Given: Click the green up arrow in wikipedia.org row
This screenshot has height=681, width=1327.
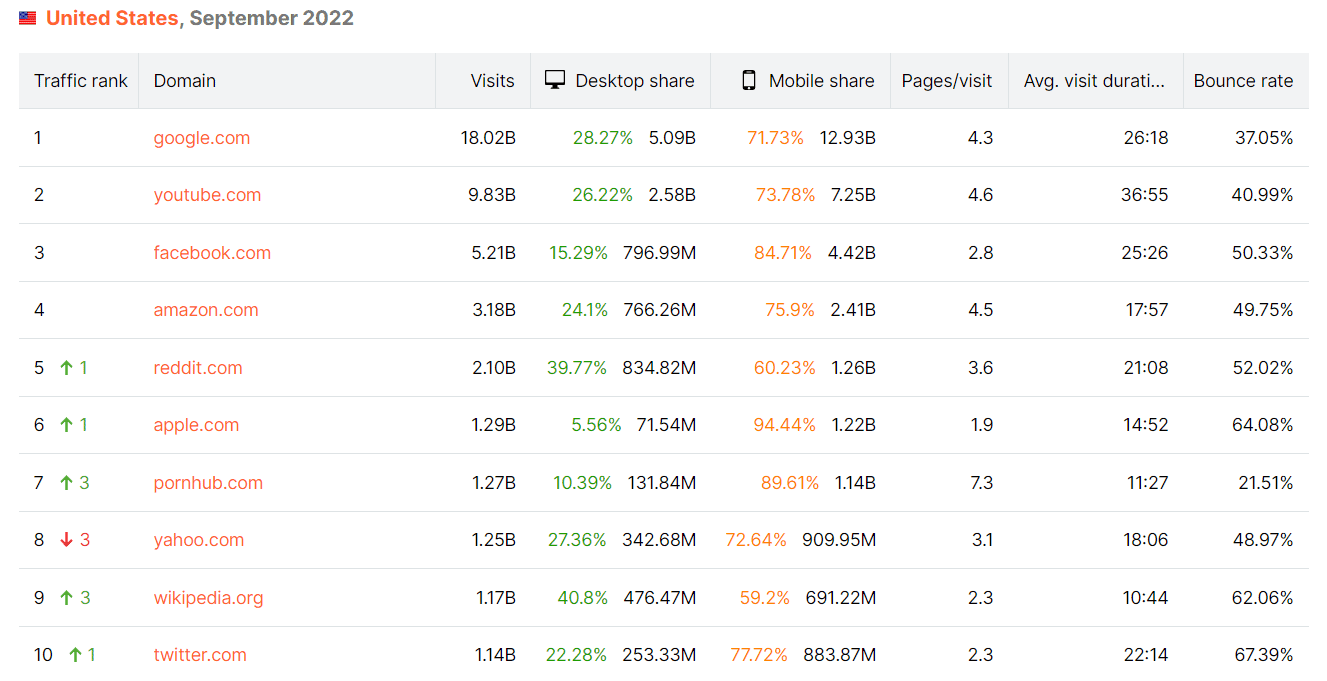Looking at the screenshot, I should (x=66, y=598).
